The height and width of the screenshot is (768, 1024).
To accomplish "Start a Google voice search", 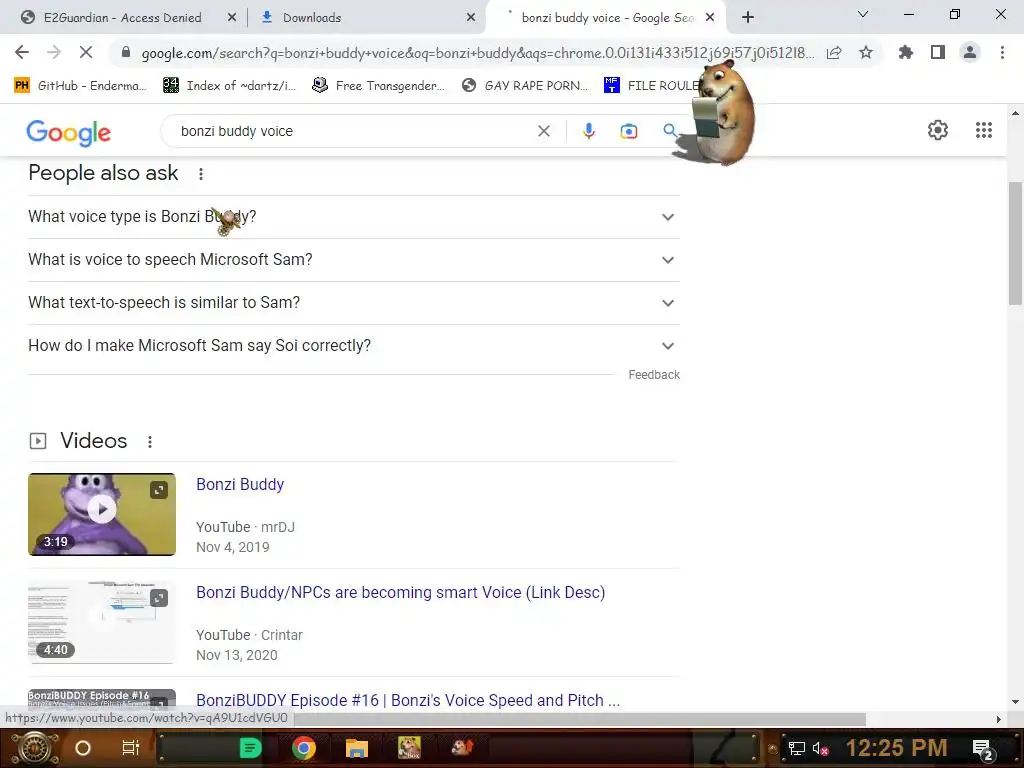I will (x=588, y=131).
